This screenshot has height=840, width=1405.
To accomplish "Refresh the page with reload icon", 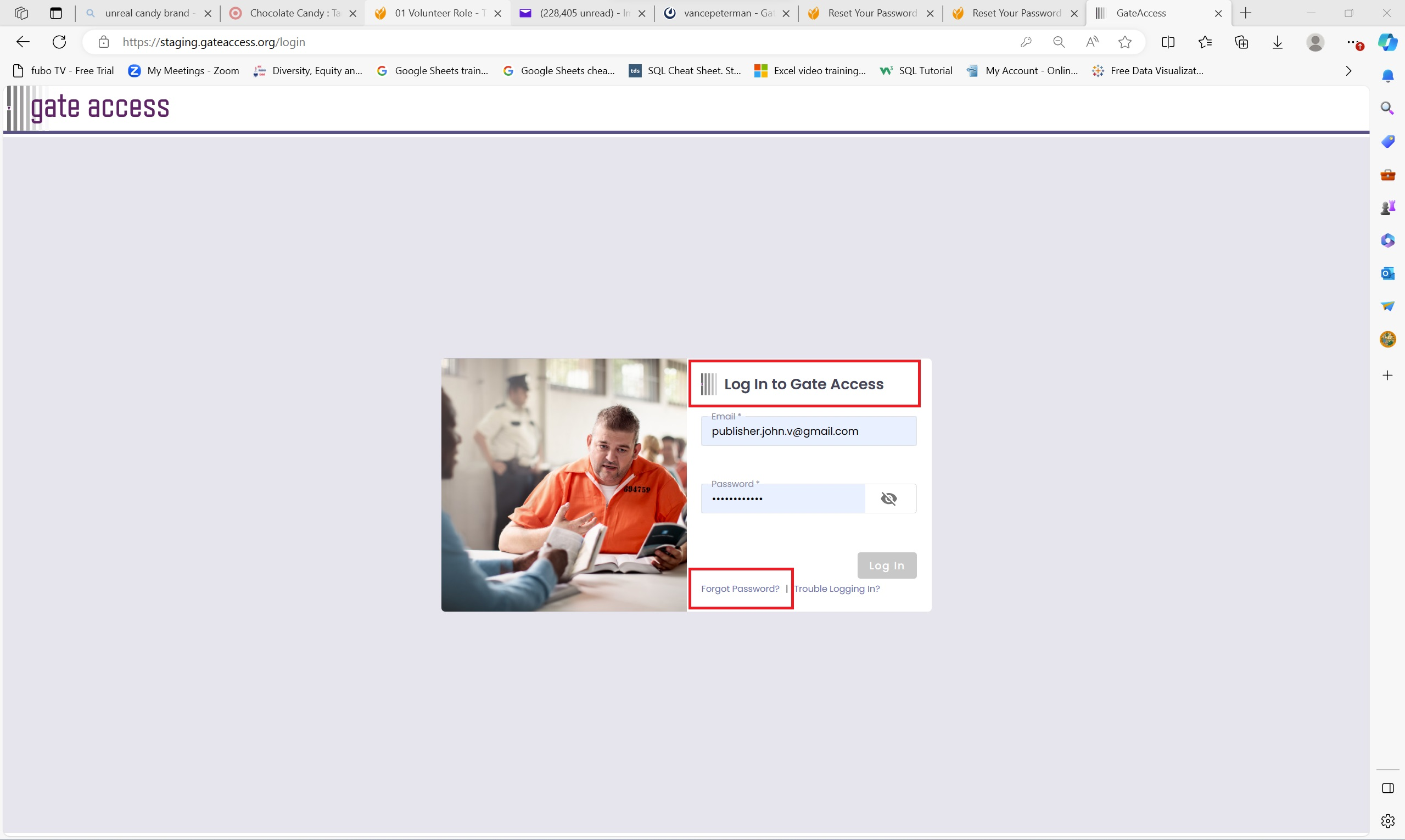I will point(59,42).
